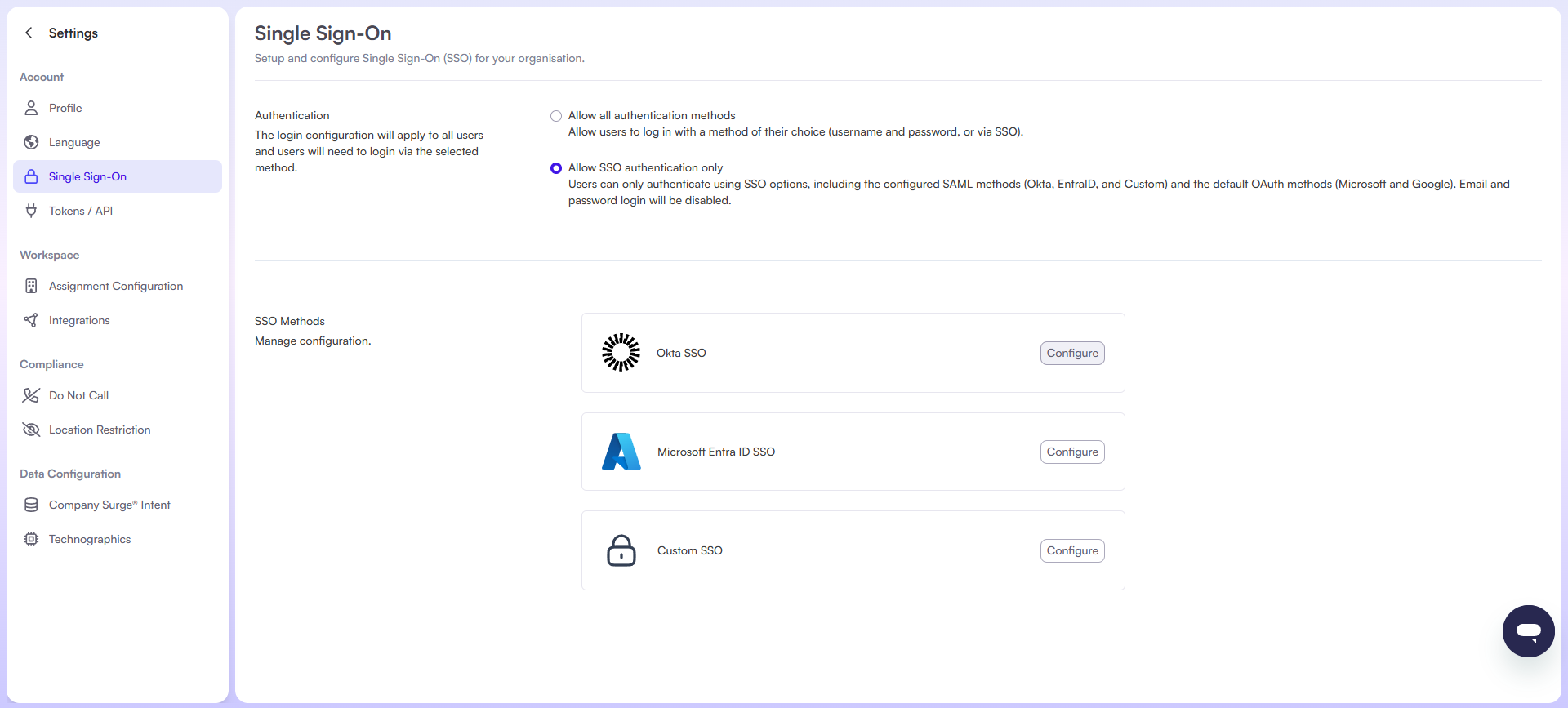Open Assignment Configuration settings

[x=115, y=286]
